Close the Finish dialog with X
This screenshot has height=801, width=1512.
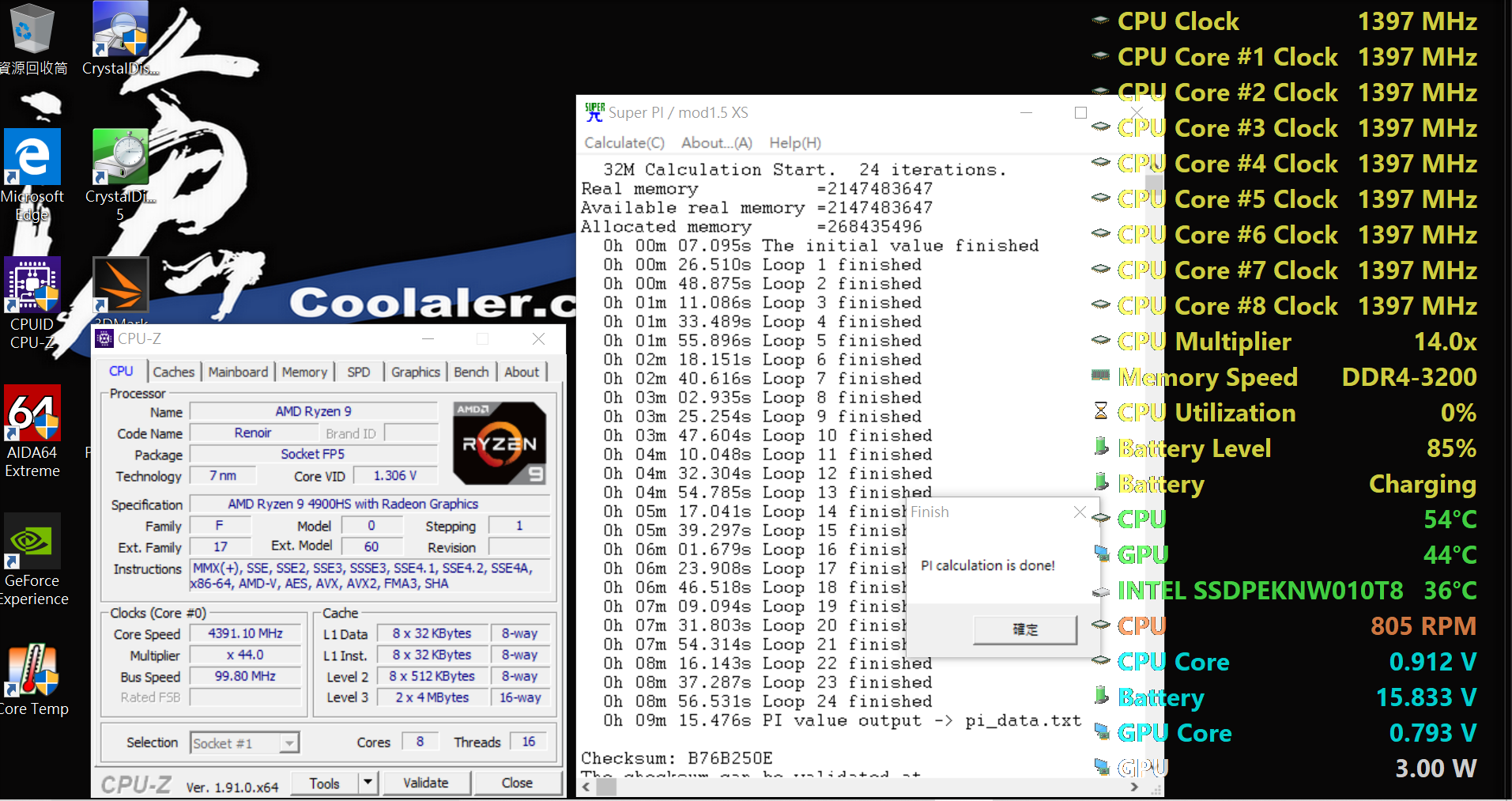[x=1080, y=512]
